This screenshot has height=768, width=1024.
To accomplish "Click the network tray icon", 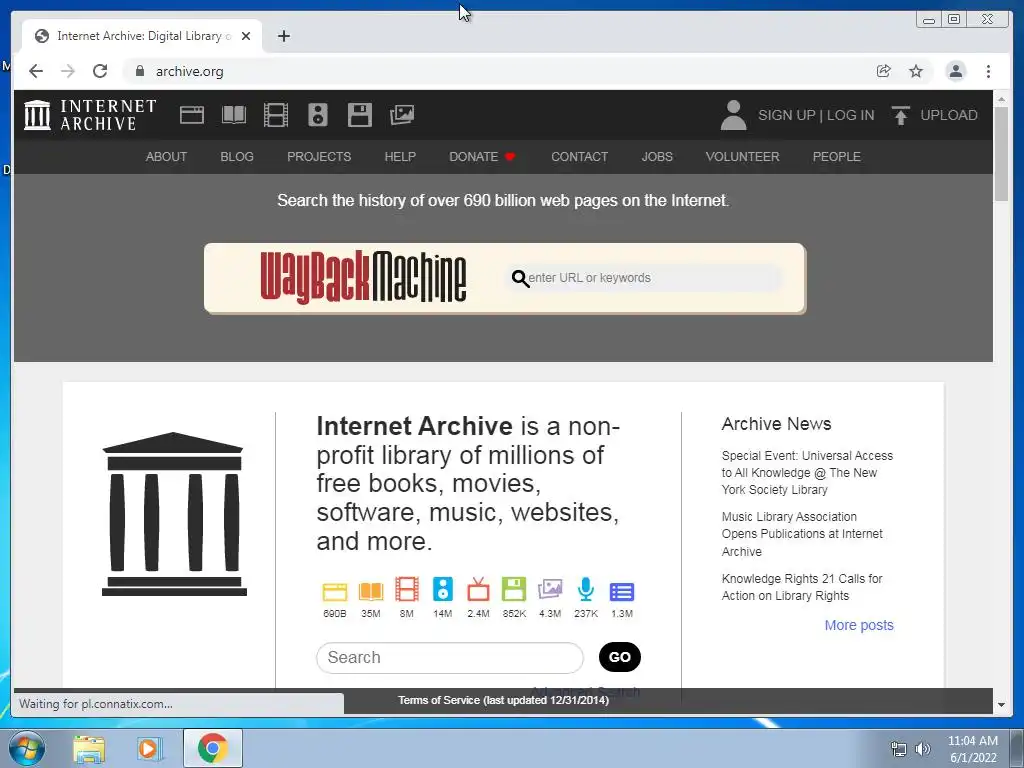I will (x=899, y=749).
